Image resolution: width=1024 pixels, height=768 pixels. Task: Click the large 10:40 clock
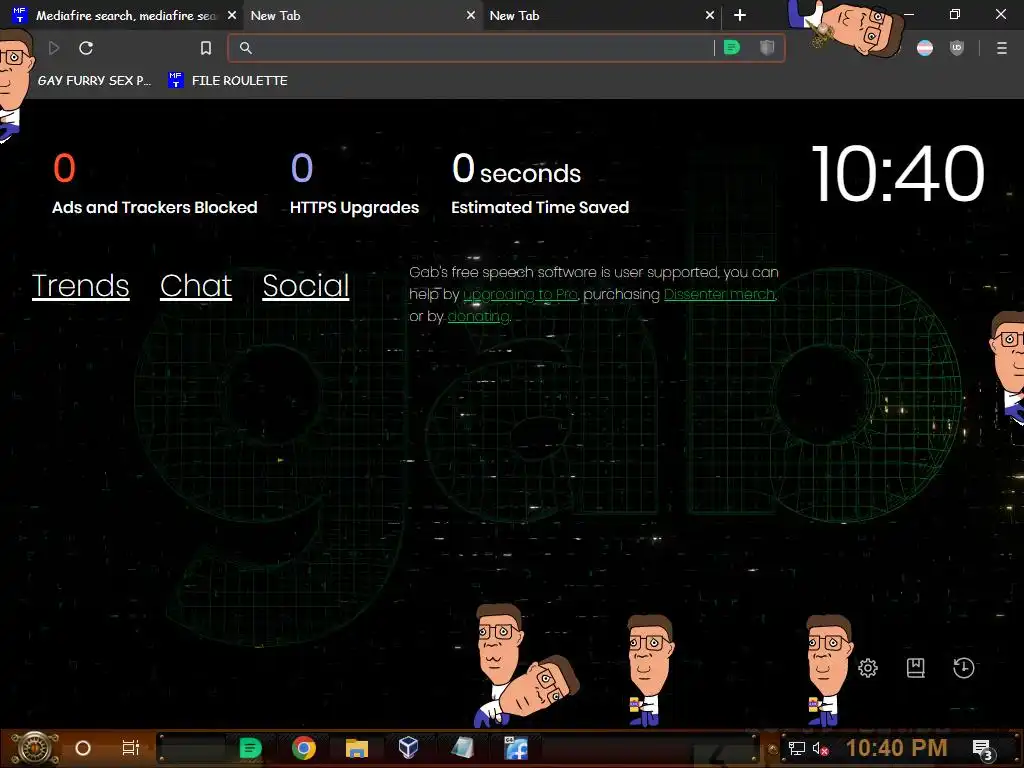pyautogui.click(x=898, y=174)
